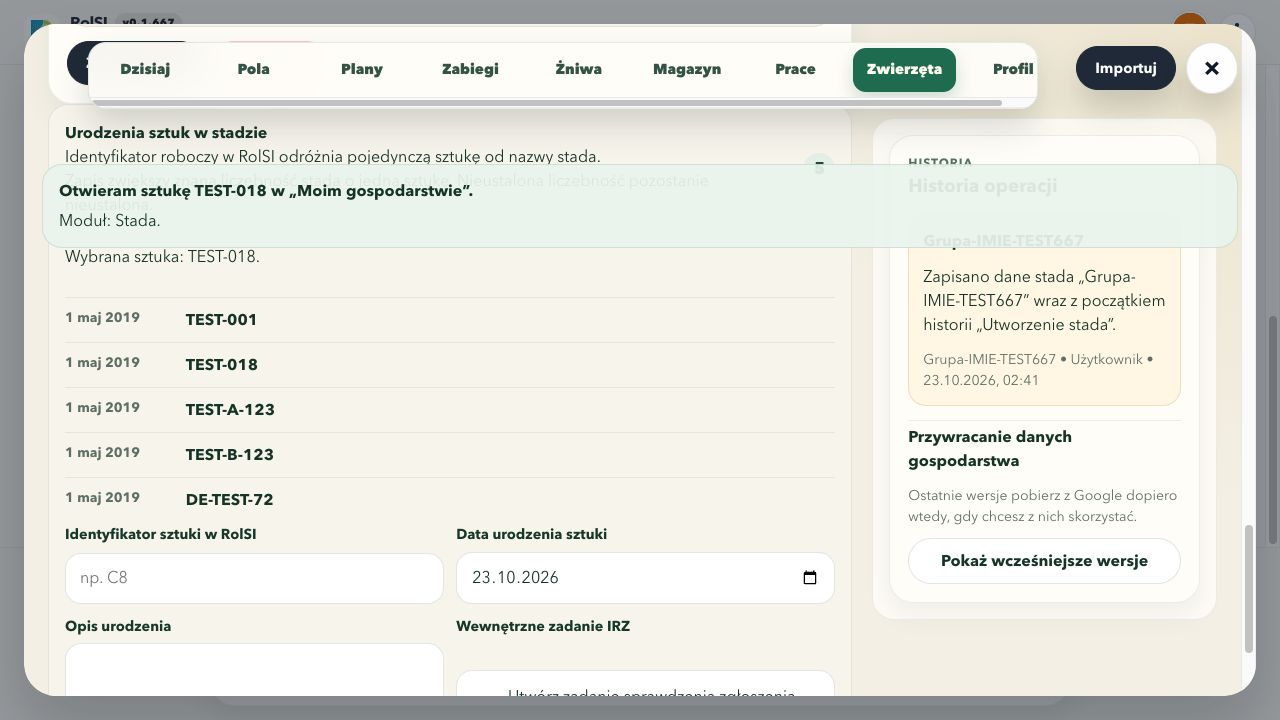Close the dialog with the X button
This screenshot has height=720, width=1280.
click(x=1212, y=69)
